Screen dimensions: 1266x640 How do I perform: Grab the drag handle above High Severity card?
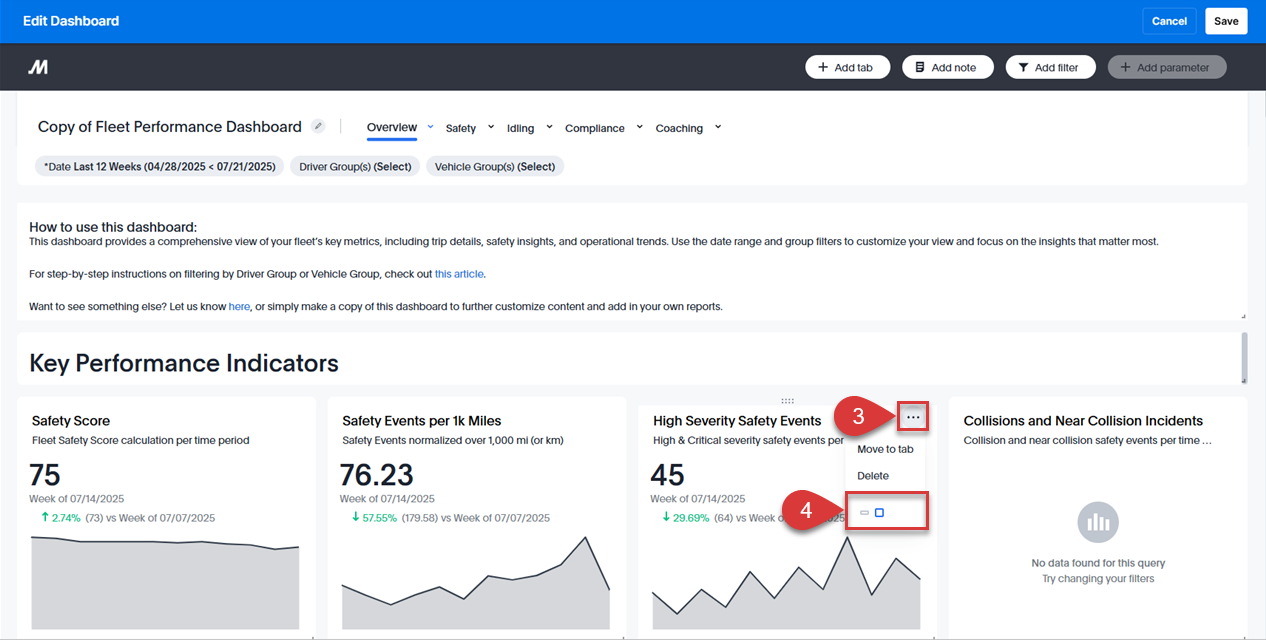coord(787,401)
